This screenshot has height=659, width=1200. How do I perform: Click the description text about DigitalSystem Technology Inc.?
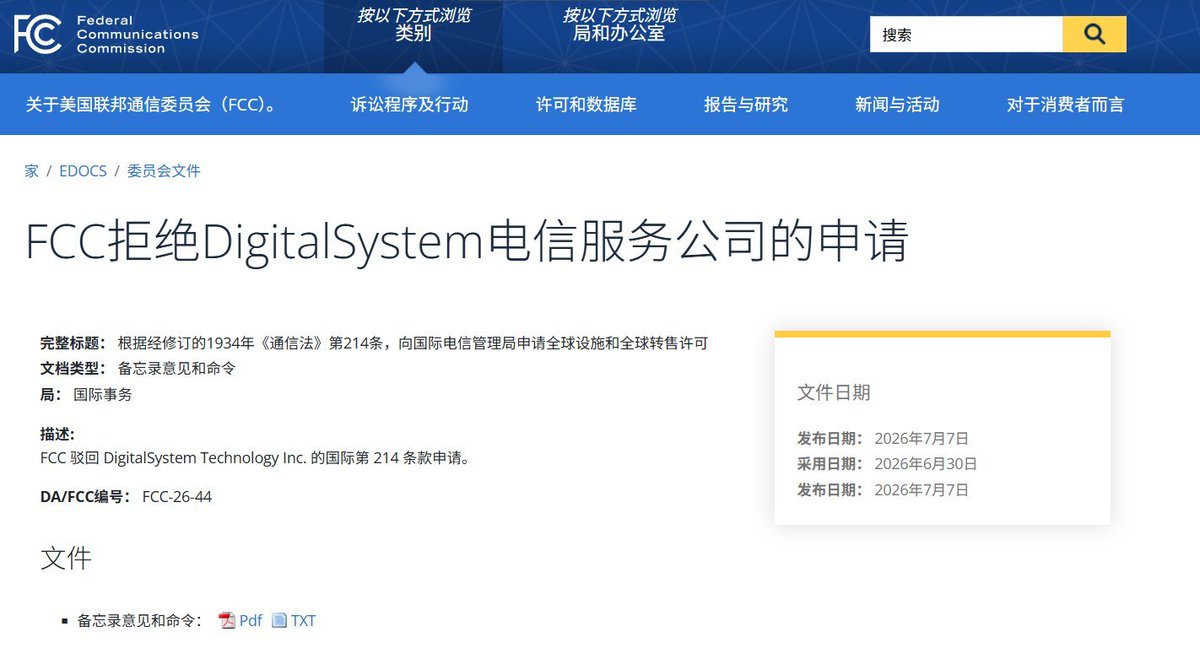click(255, 458)
